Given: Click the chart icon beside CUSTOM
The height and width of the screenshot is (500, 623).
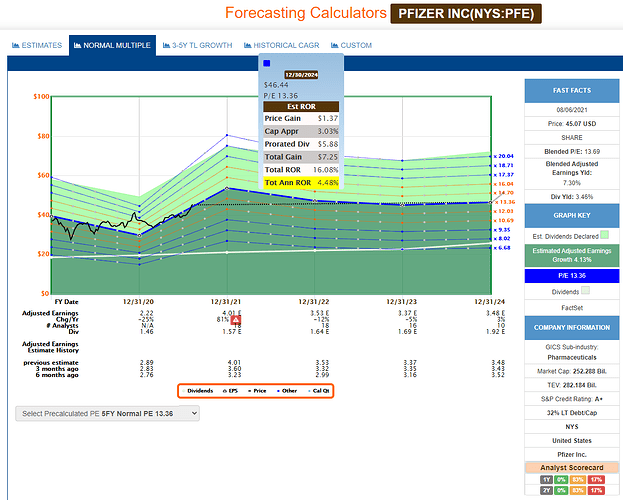Looking at the screenshot, I should [335, 45].
